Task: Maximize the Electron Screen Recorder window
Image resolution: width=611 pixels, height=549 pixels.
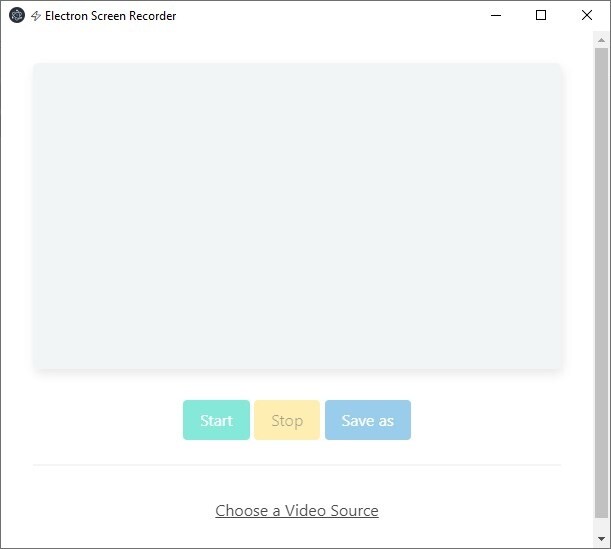Action: (x=541, y=16)
